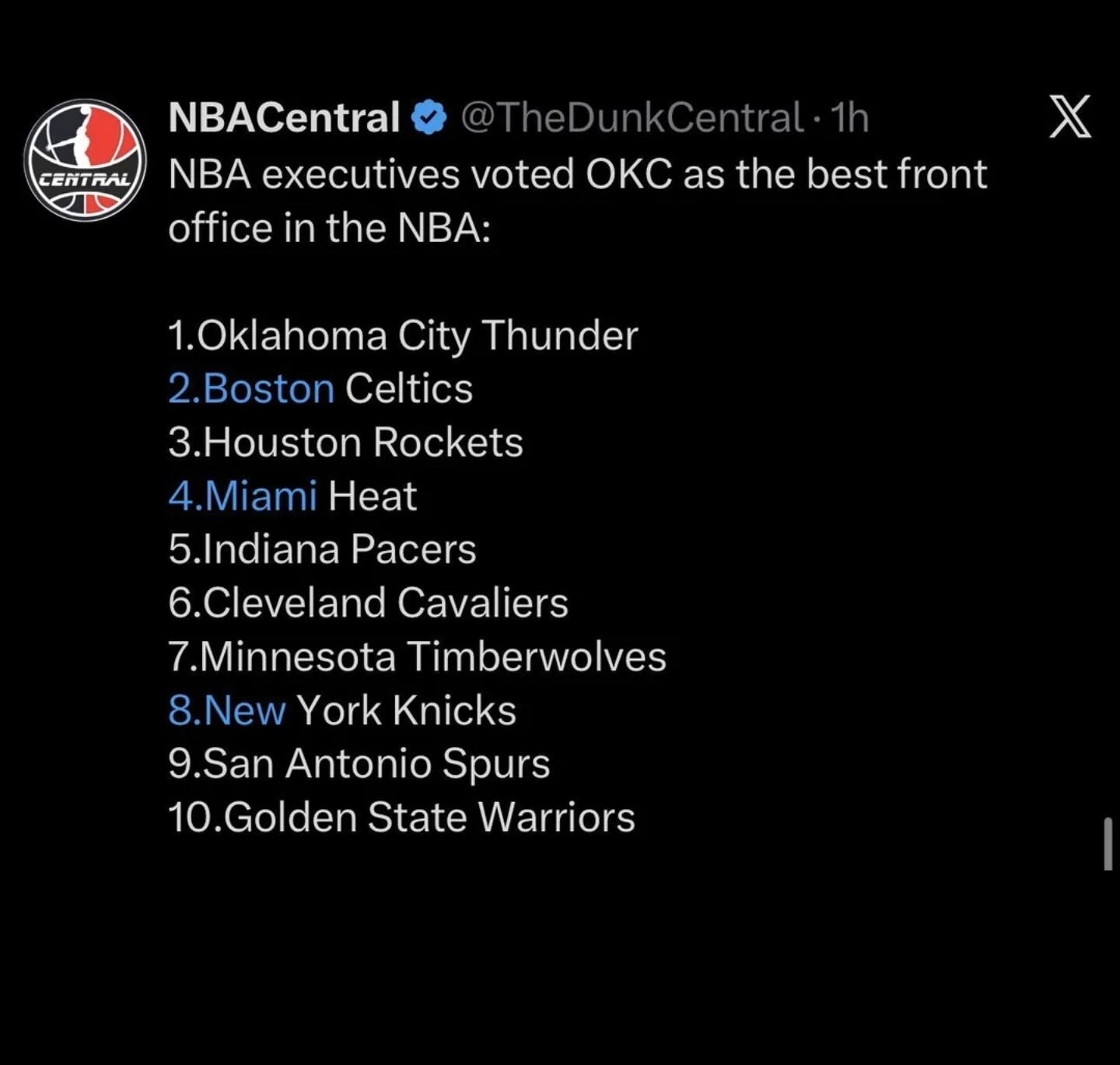This screenshot has width=1120, height=1065.
Task: Select the Indiana Pacers entry
Action: 322,550
